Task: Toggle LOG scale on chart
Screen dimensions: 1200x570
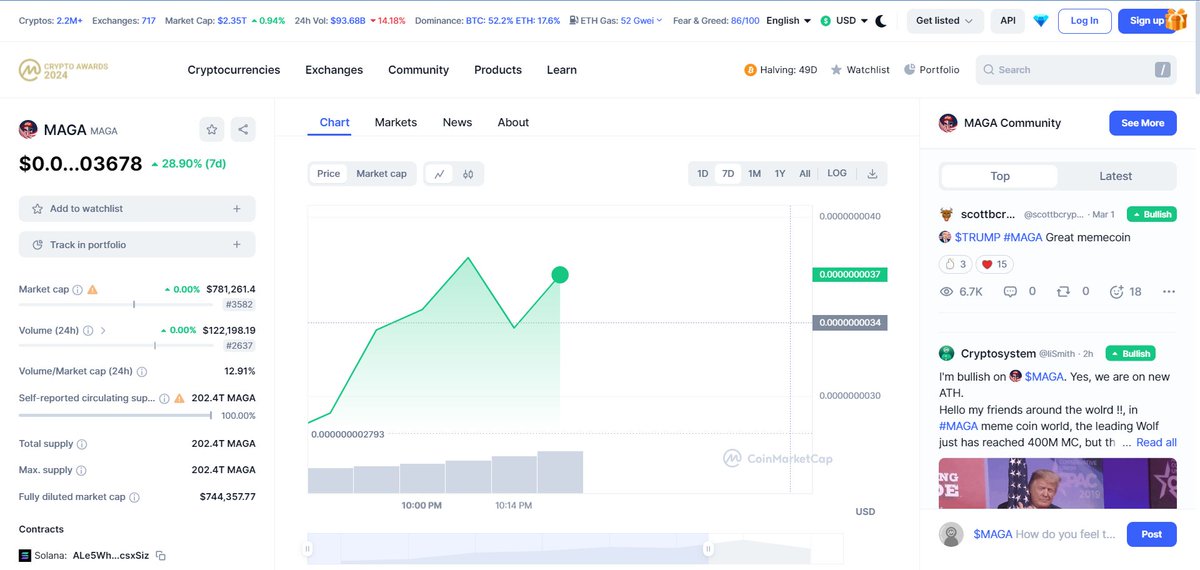Action: click(837, 174)
